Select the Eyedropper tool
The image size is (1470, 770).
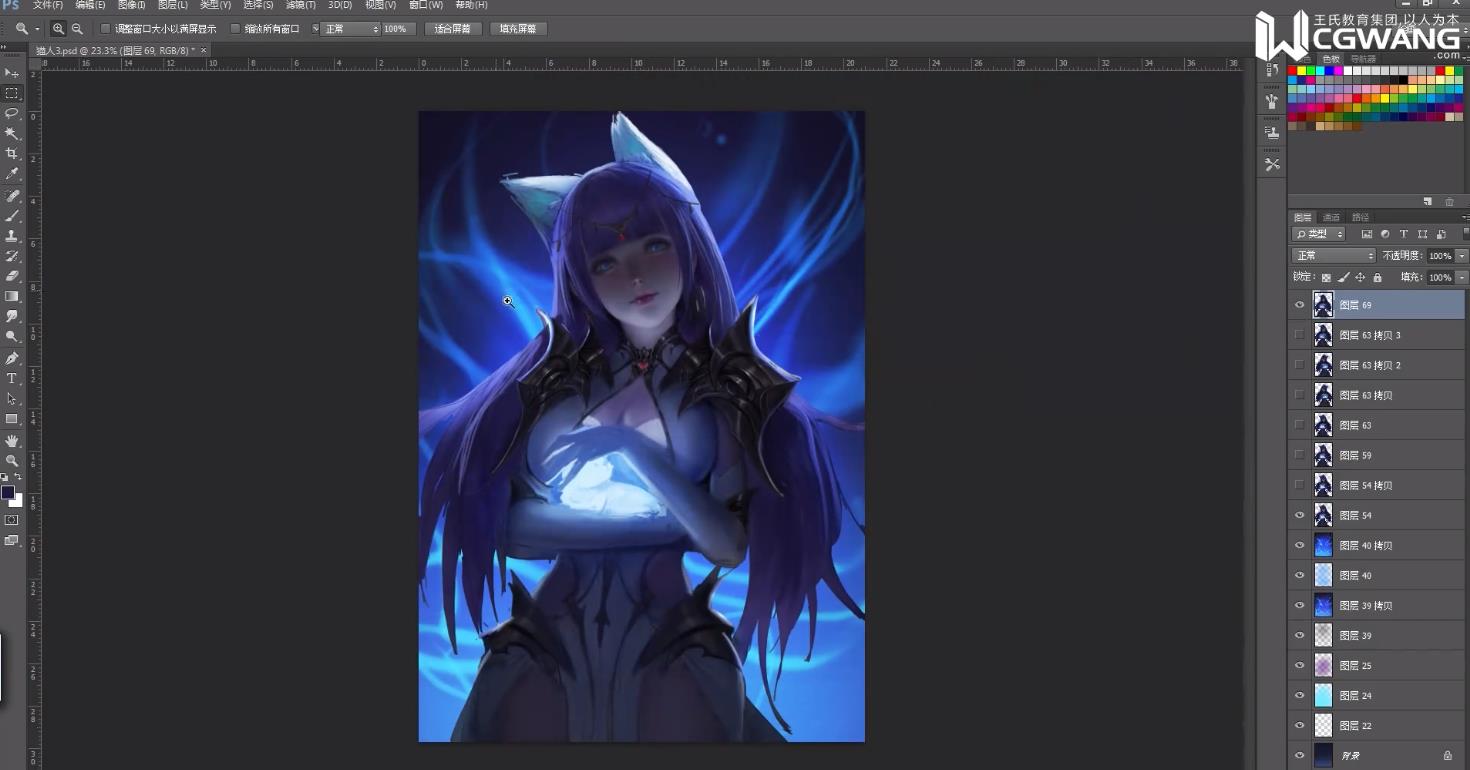(12, 174)
